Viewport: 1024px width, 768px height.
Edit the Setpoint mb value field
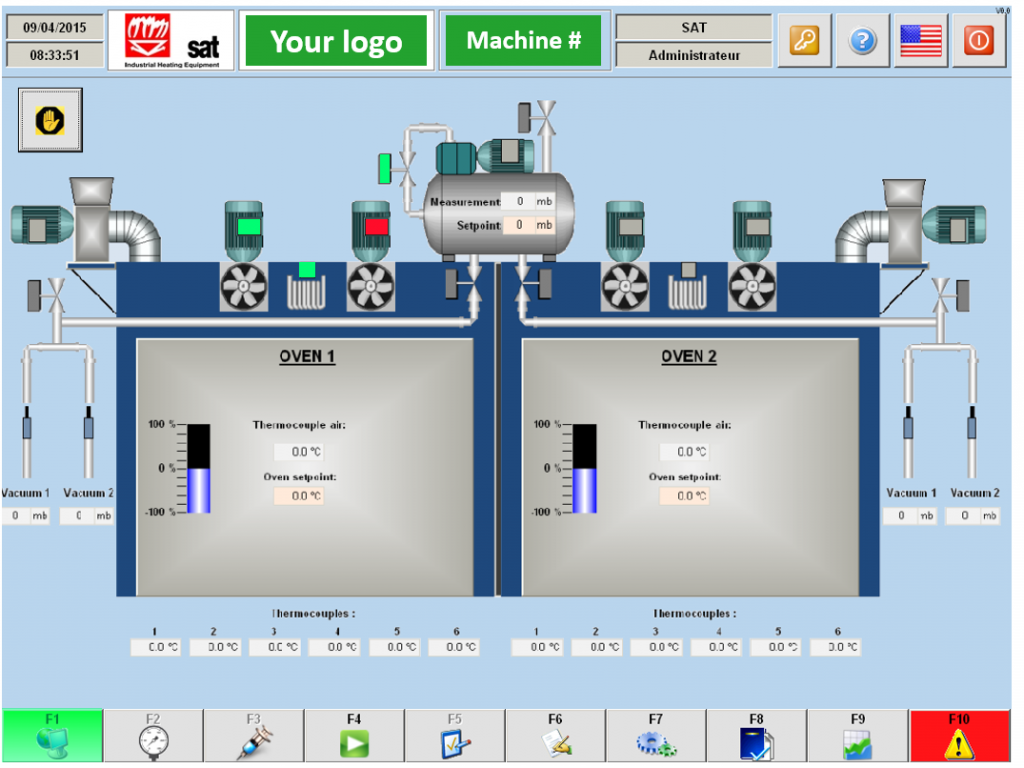[519, 225]
